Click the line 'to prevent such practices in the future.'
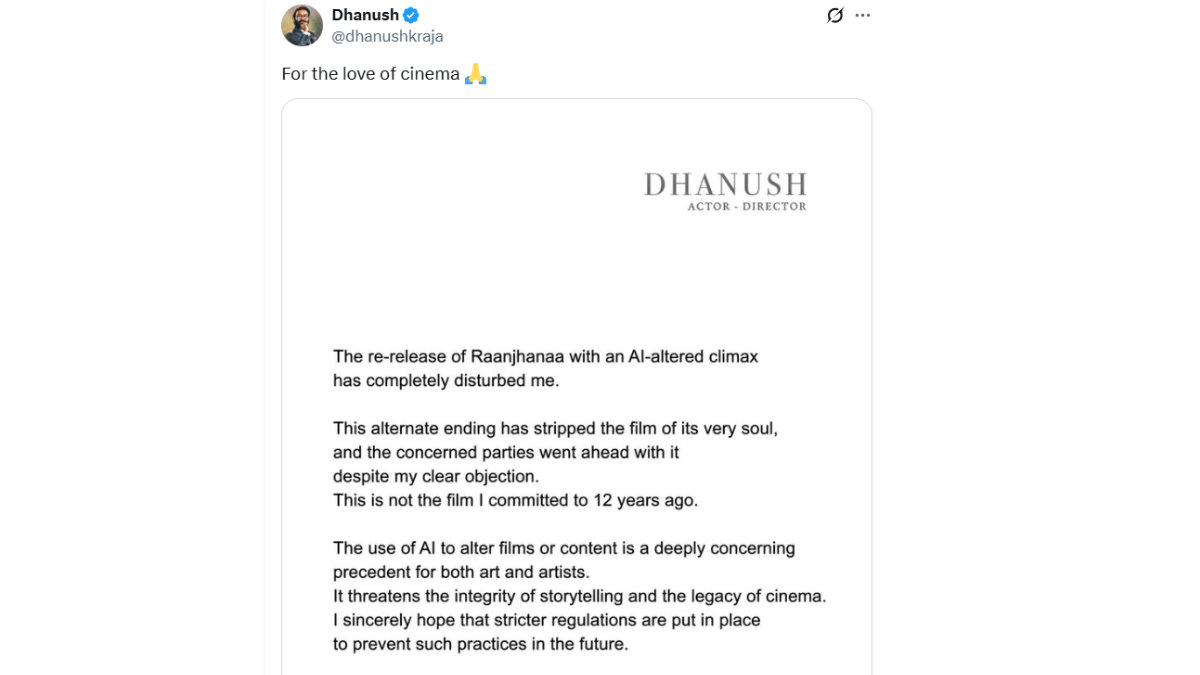This screenshot has width=1200, height=675. point(481,644)
